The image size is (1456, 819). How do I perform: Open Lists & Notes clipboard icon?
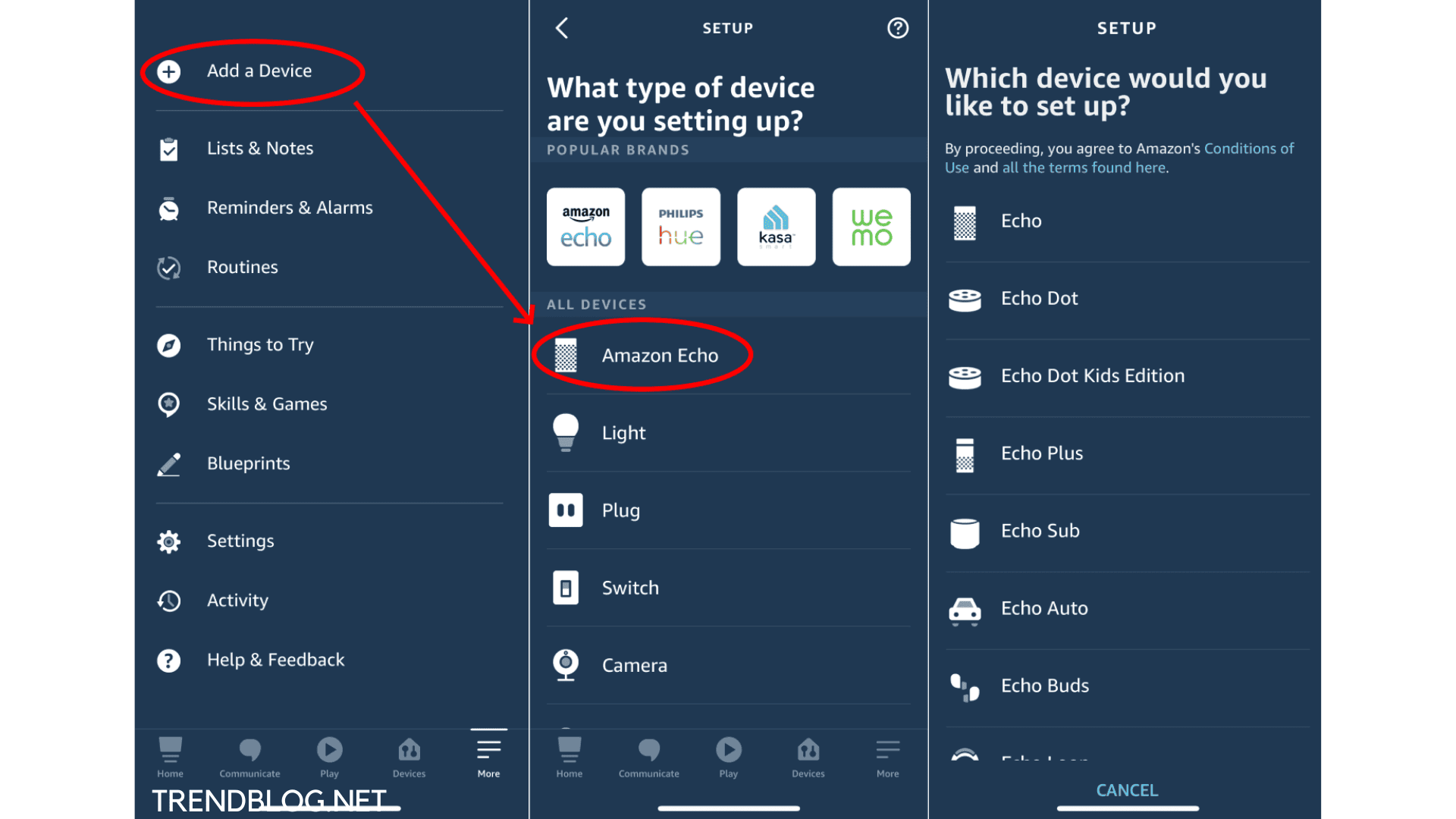pyautogui.click(x=168, y=149)
